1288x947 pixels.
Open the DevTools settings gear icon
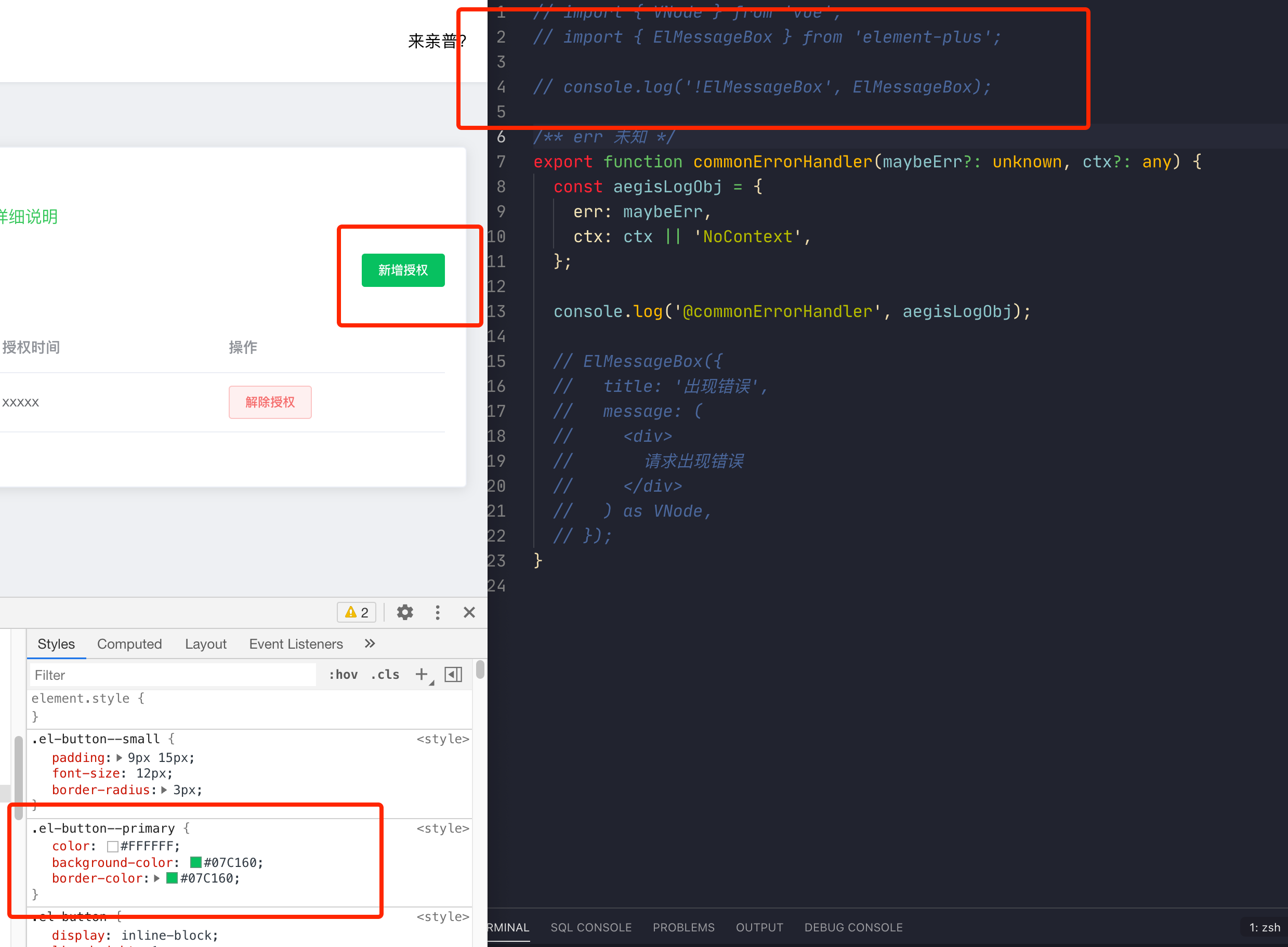405,612
